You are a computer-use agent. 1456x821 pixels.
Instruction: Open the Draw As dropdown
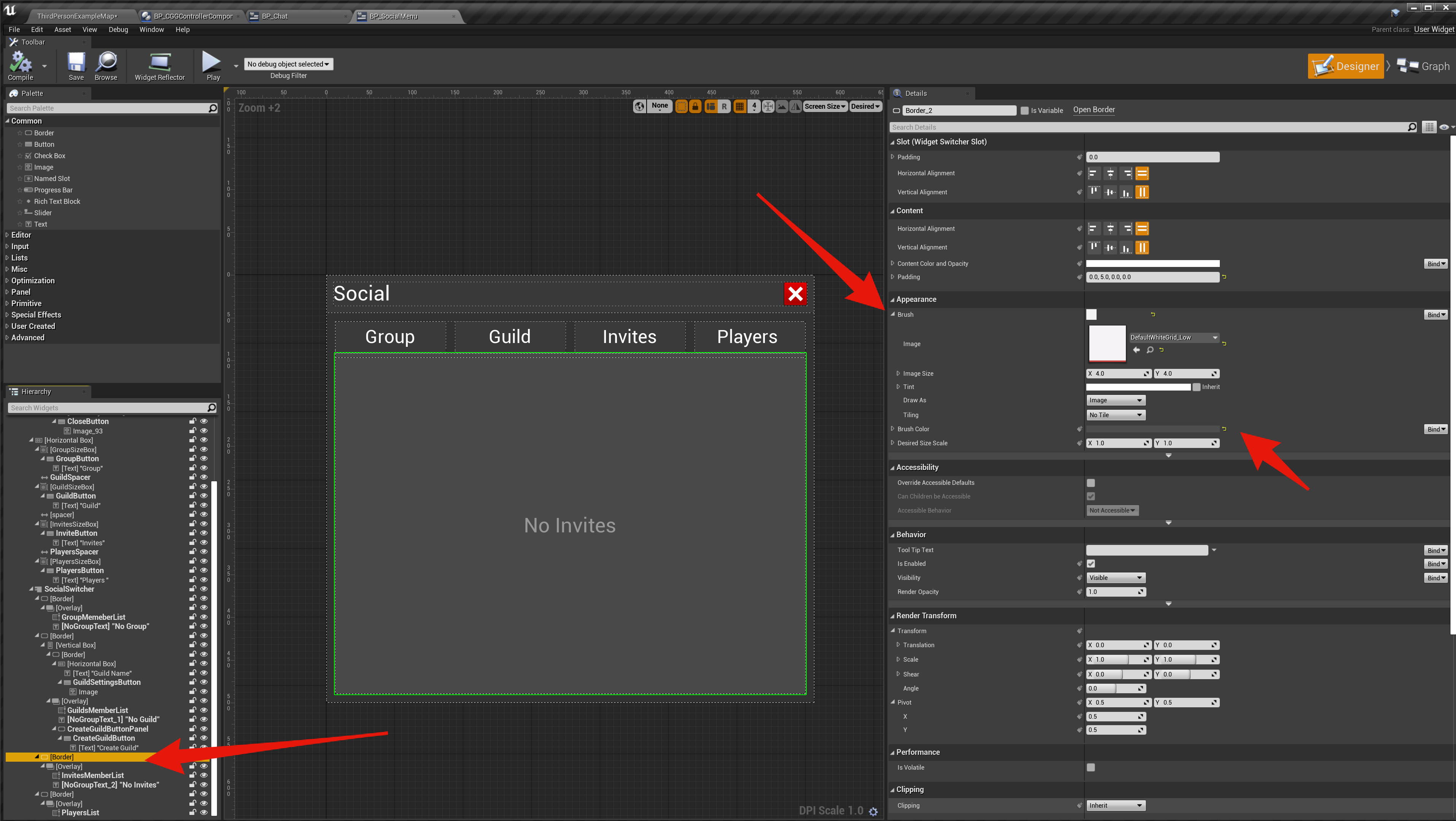pyautogui.click(x=1116, y=400)
